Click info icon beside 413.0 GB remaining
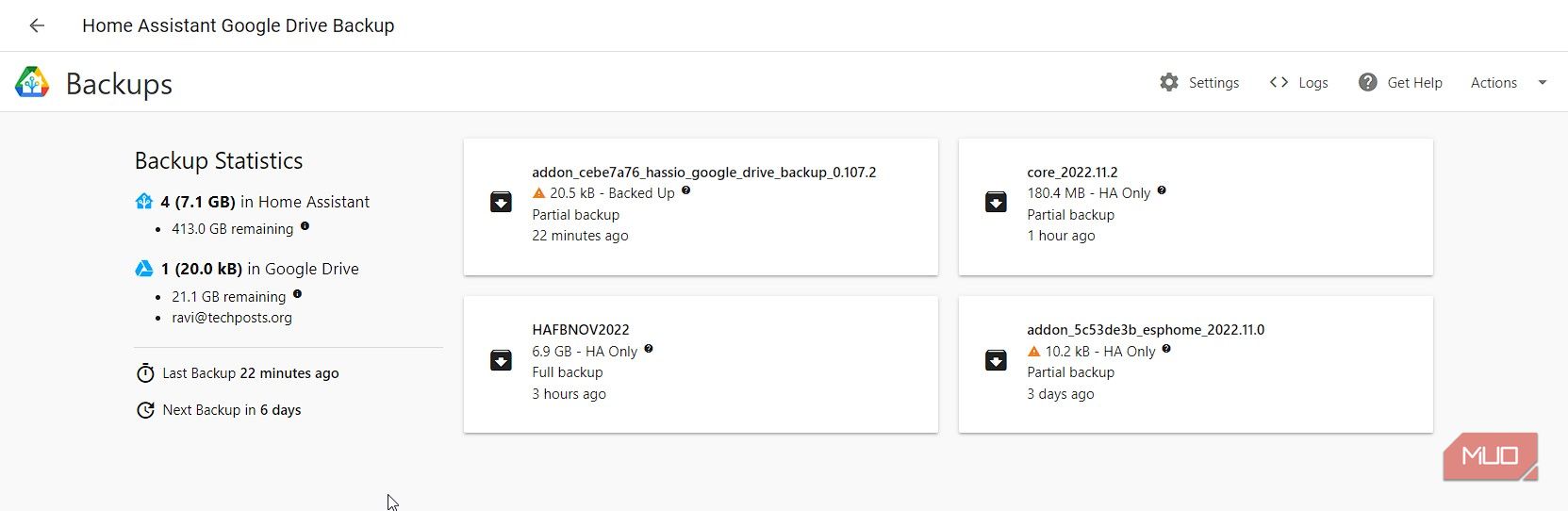 tap(305, 226)
